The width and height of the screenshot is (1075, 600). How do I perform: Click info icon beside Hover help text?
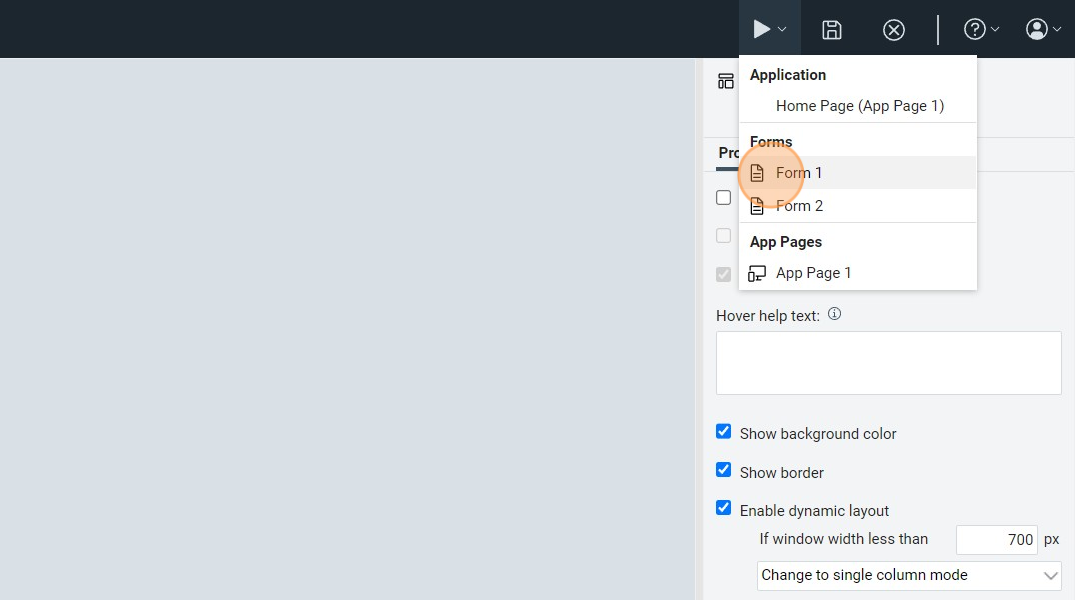pos(834,314)
